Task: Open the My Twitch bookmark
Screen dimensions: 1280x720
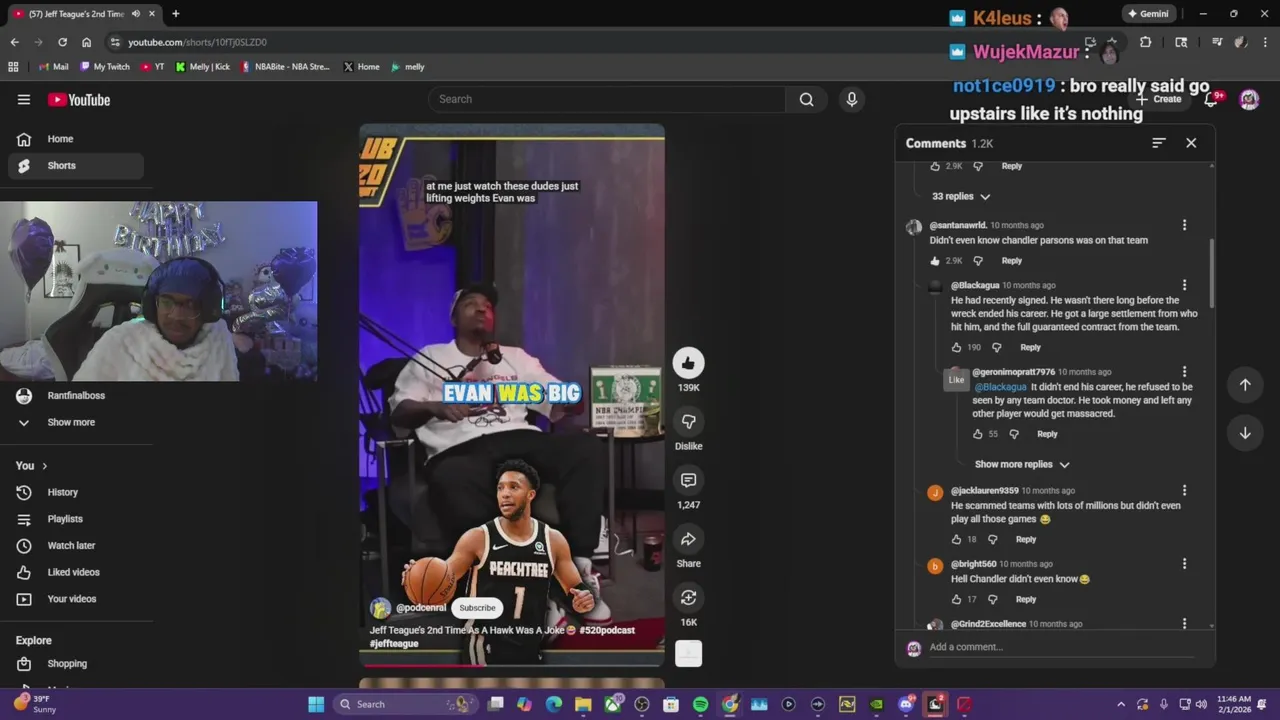Action: pyautogui.click(x=105, y=67)
